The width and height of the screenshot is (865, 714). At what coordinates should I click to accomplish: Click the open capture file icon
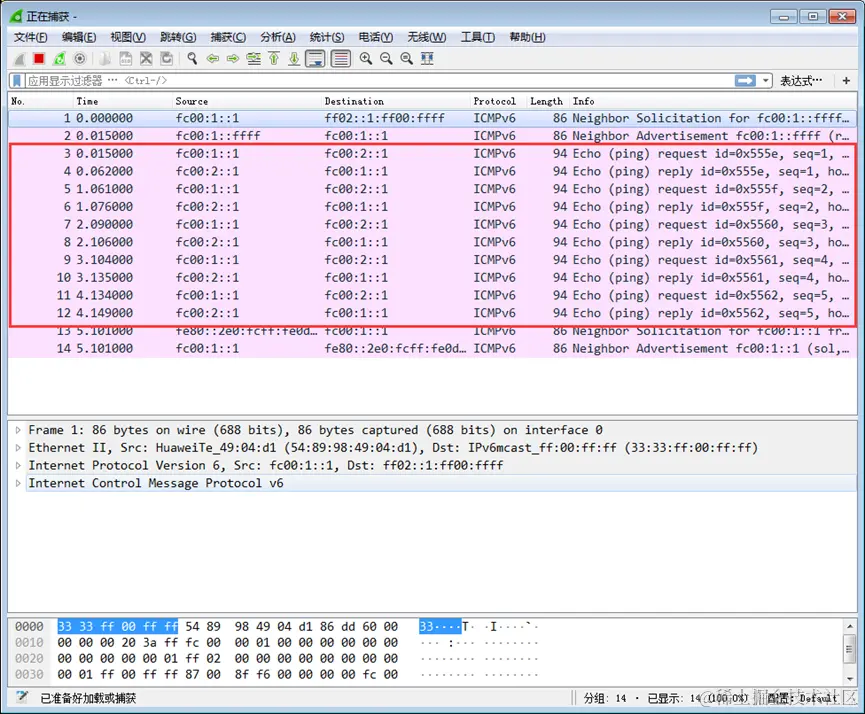(x=105, y=58)
